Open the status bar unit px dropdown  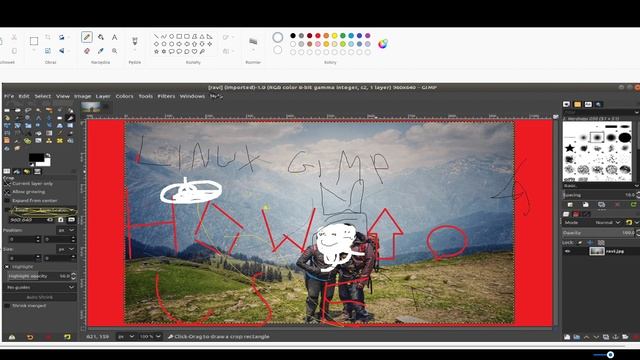126,337
